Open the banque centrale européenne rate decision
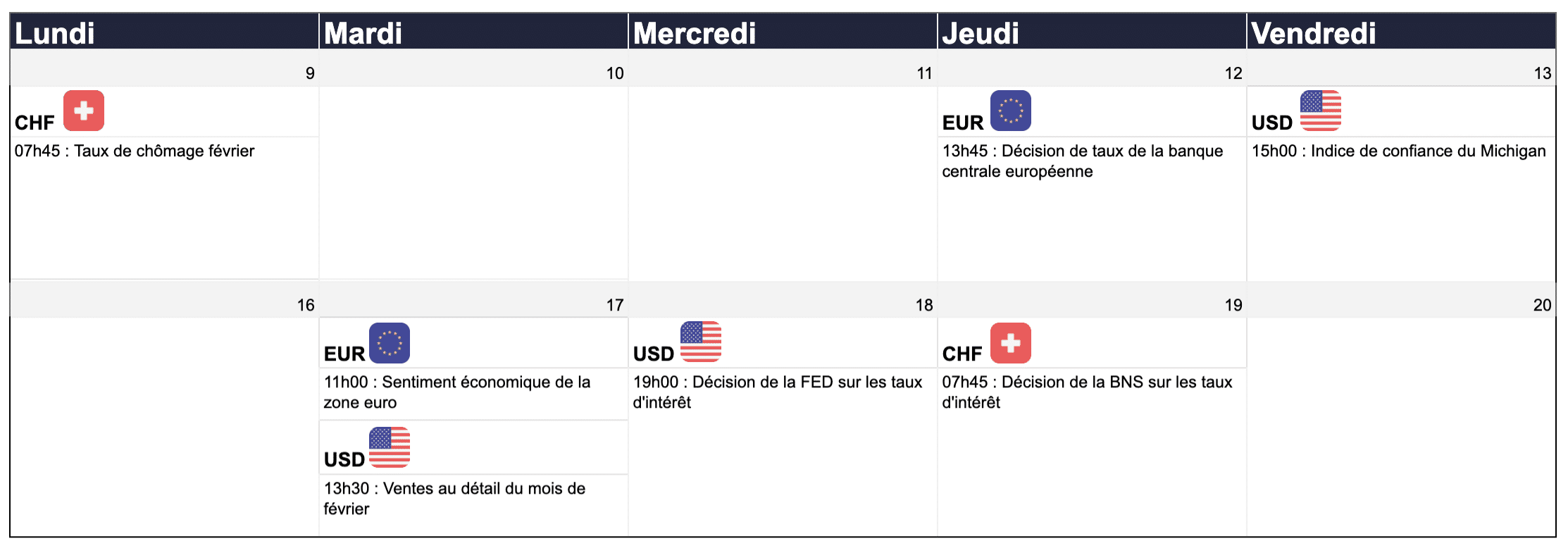The width and height of the screenshot is (1568, 548). 1082,161
